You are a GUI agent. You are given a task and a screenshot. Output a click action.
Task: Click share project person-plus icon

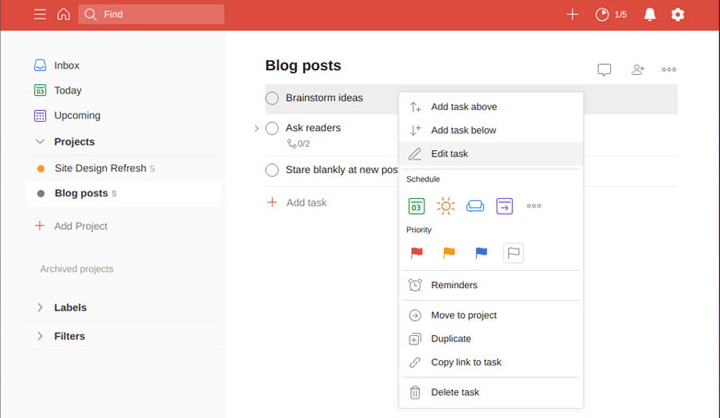[637, 69]
